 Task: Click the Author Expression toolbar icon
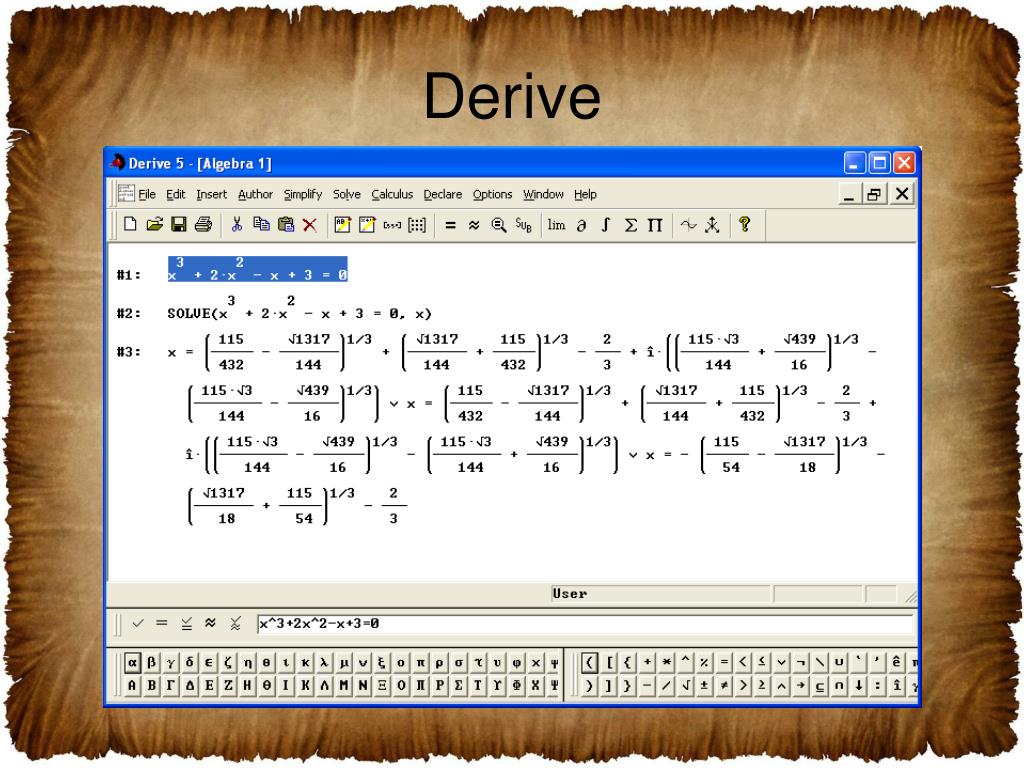click(342, 225)
